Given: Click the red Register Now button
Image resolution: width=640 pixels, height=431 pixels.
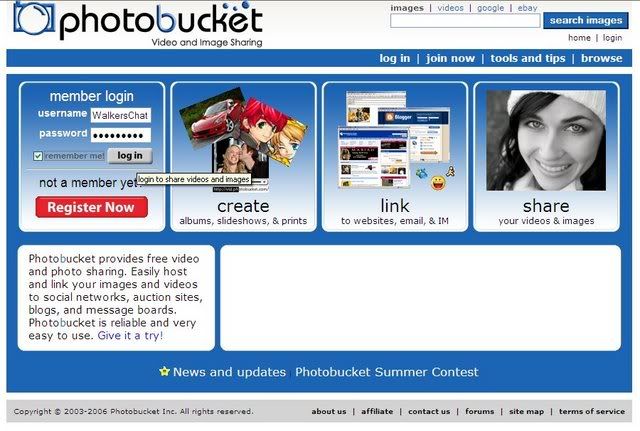Looking at the screenshot, I should pos(91,207).
